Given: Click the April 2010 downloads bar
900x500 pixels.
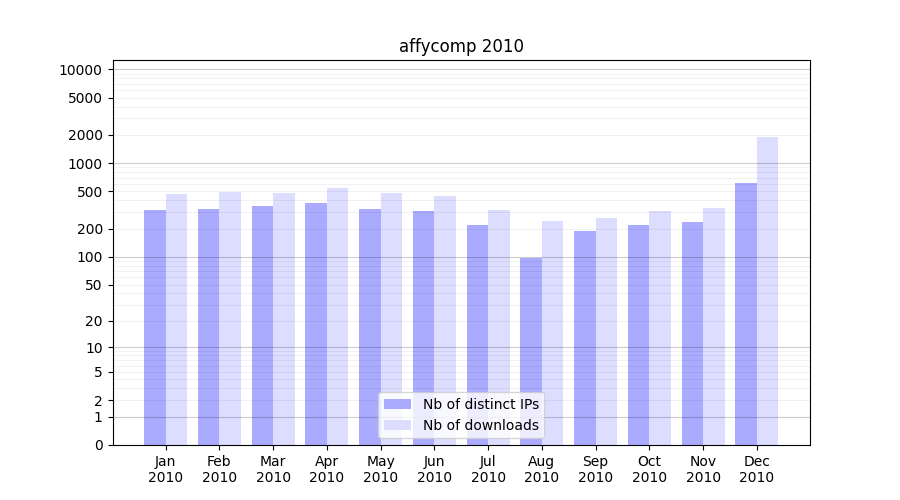Looking at the screenshot, I should (x=337, y=316).
